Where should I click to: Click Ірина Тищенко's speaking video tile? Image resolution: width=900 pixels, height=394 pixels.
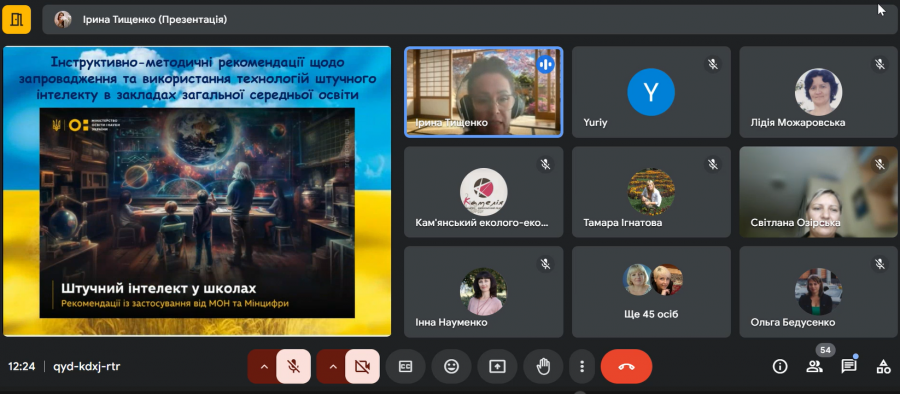click(x=483, y=92)
